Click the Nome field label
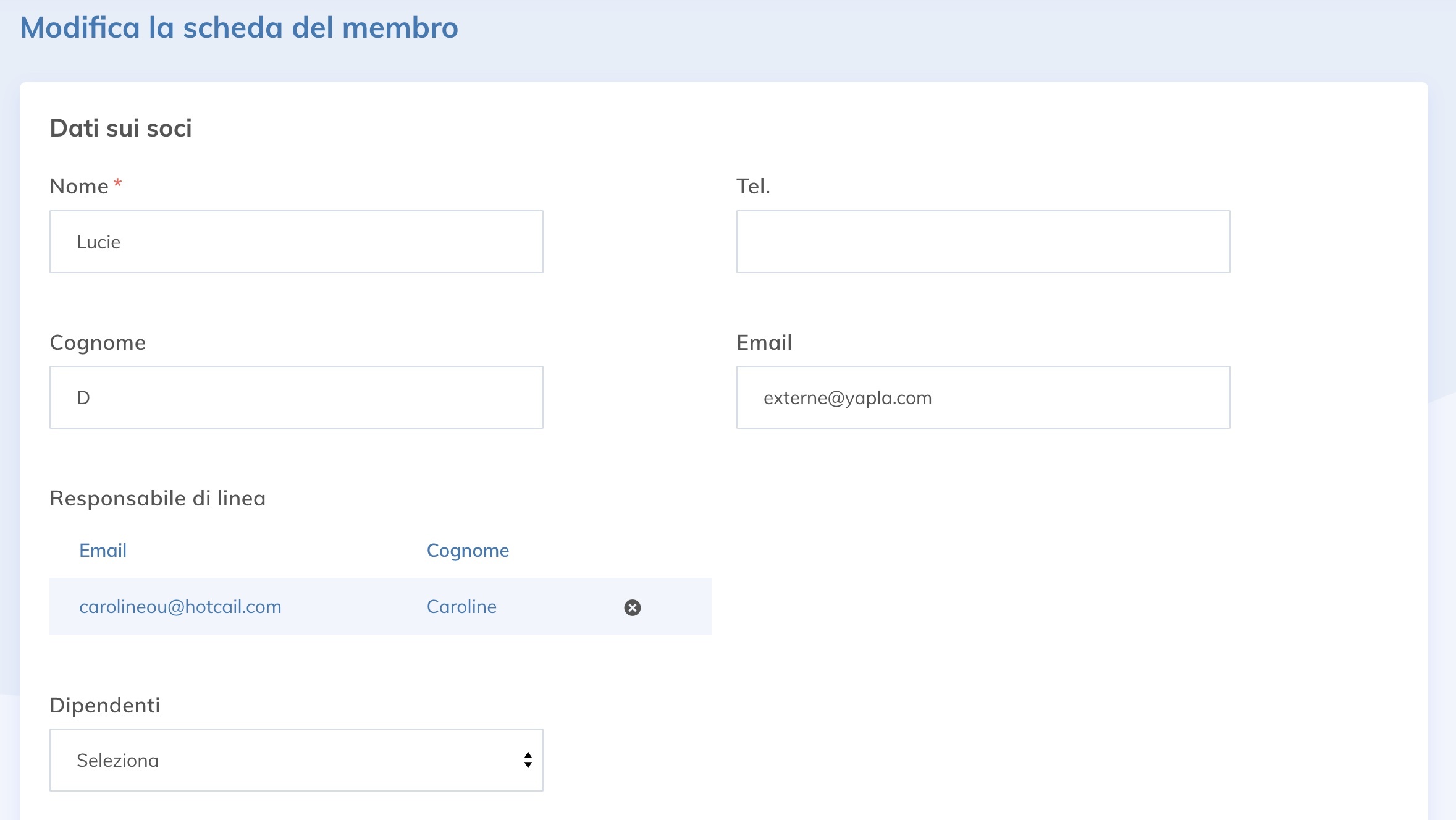The image size is (1456, 820). pos(79,186)
